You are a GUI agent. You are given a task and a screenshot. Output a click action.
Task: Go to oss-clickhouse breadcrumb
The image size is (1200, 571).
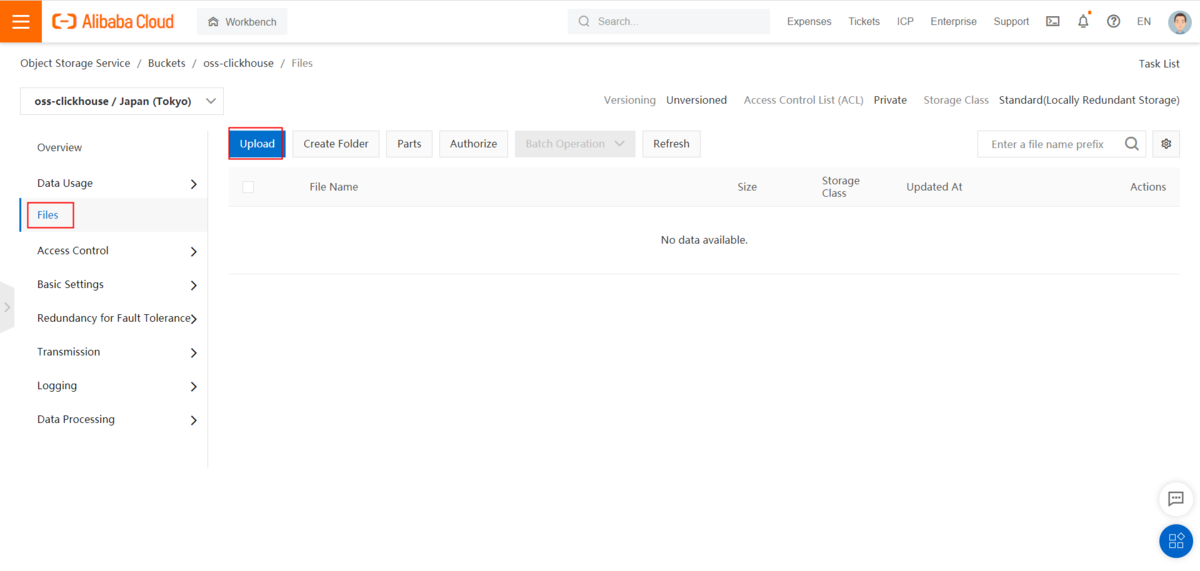pyautogui.click(x=238, y=63)
